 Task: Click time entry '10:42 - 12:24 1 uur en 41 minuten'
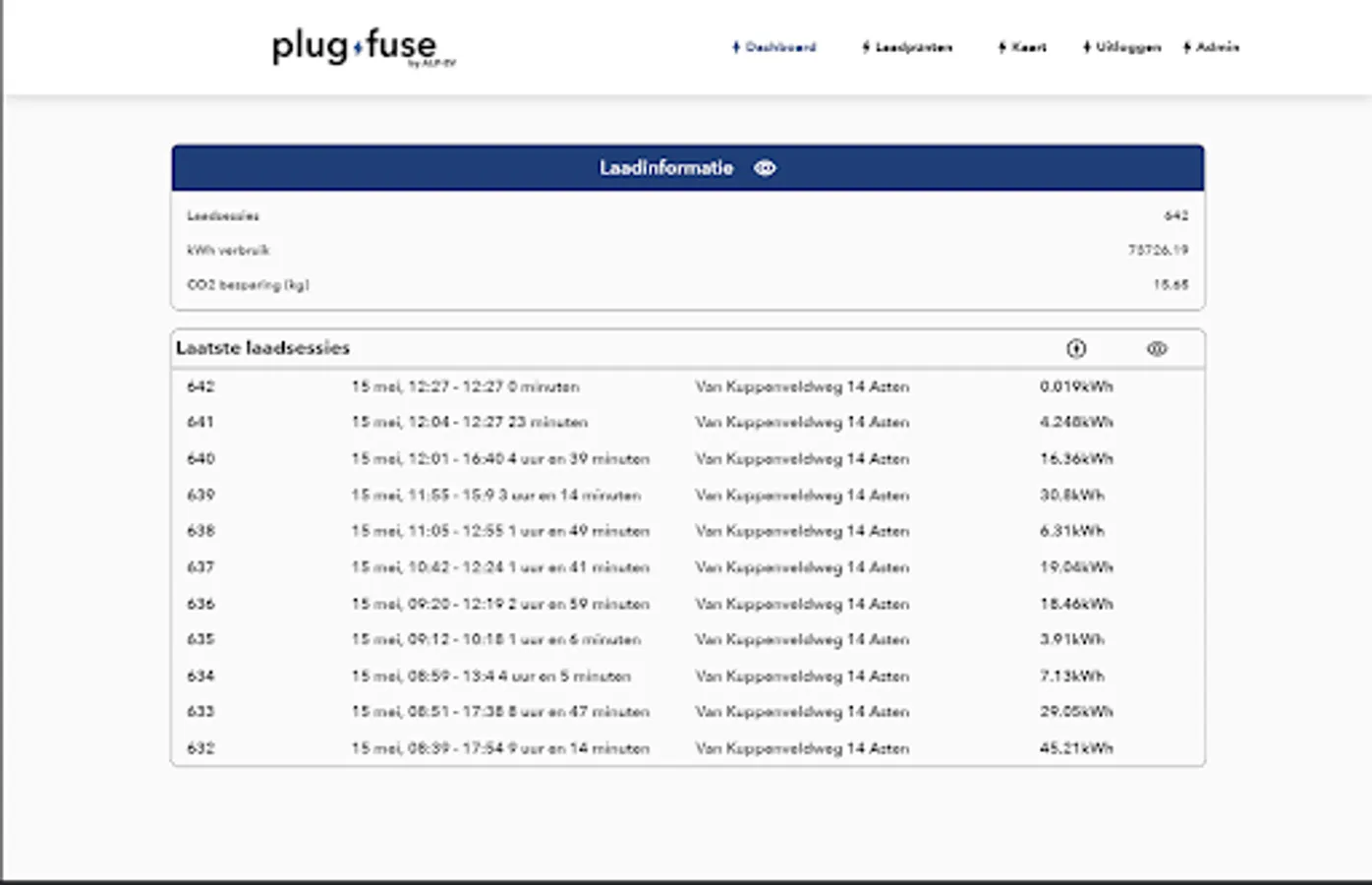pos(500,567)
